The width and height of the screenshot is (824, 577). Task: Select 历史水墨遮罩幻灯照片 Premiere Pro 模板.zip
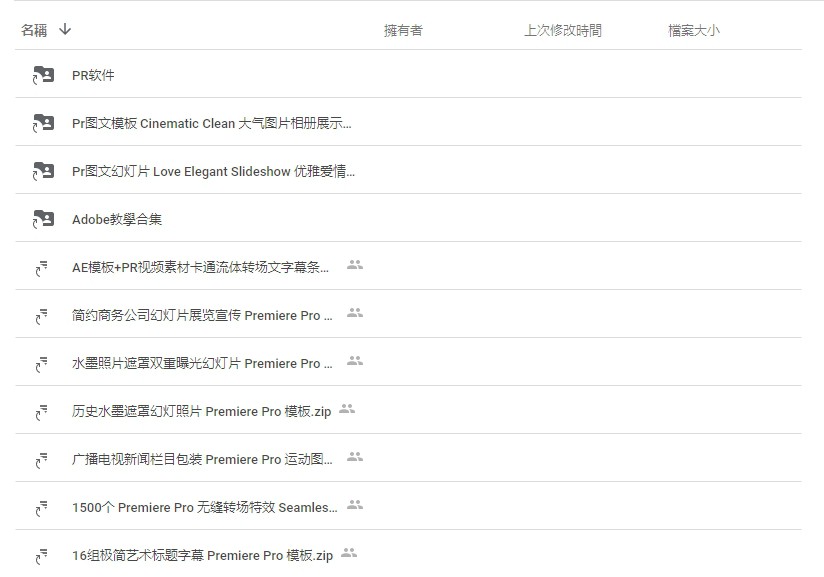[200, 411]
